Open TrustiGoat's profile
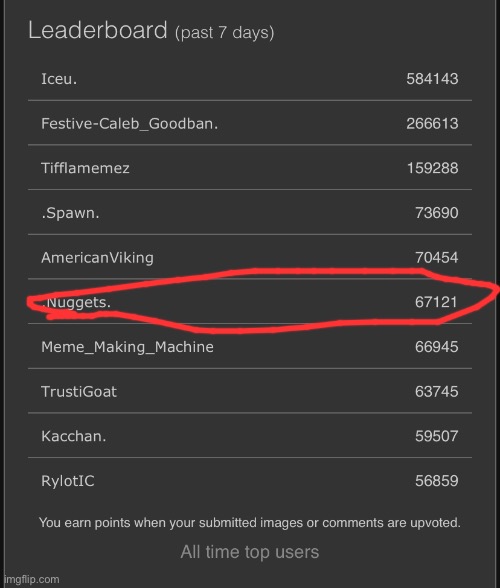The image size is (500, 588). click(x=79, y=392)
